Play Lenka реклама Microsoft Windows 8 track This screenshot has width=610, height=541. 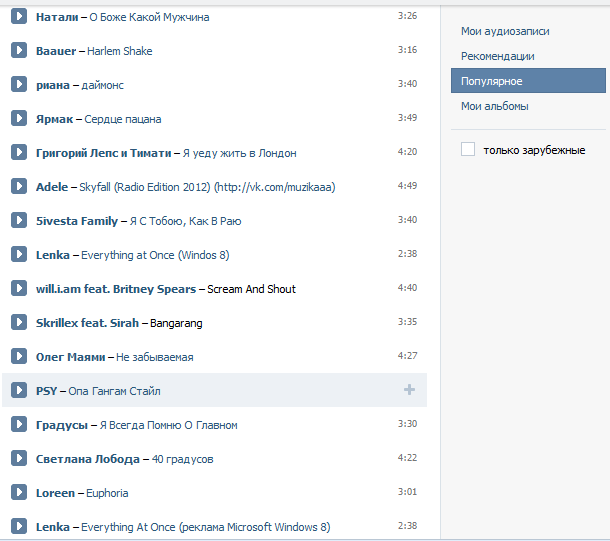coord(19,526)
